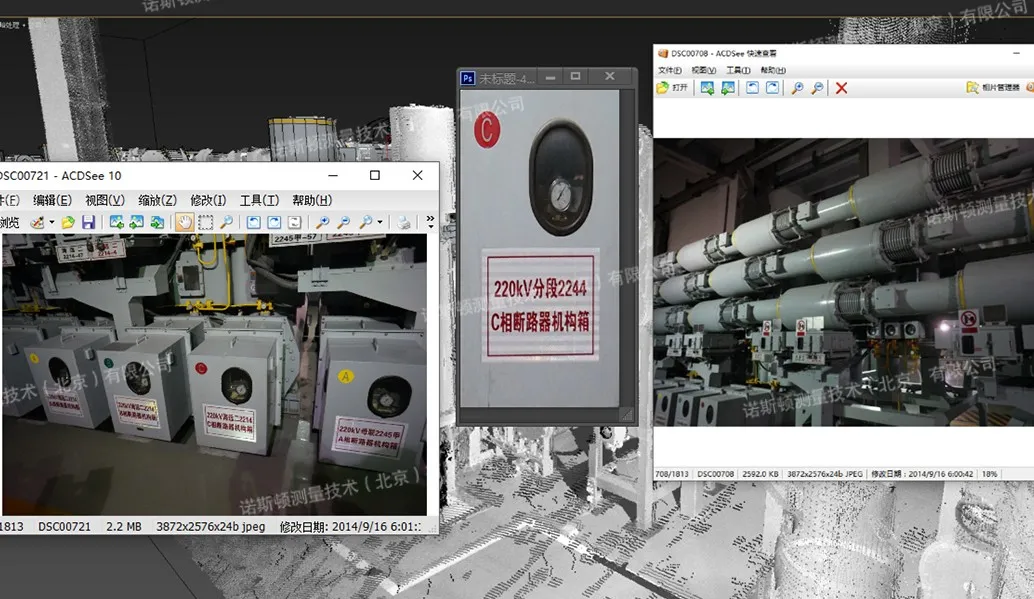The image size is (1034, 599).
Task: Click the red X delete icon in quick view
Action: pyautogui.click(x=841, y=88)
